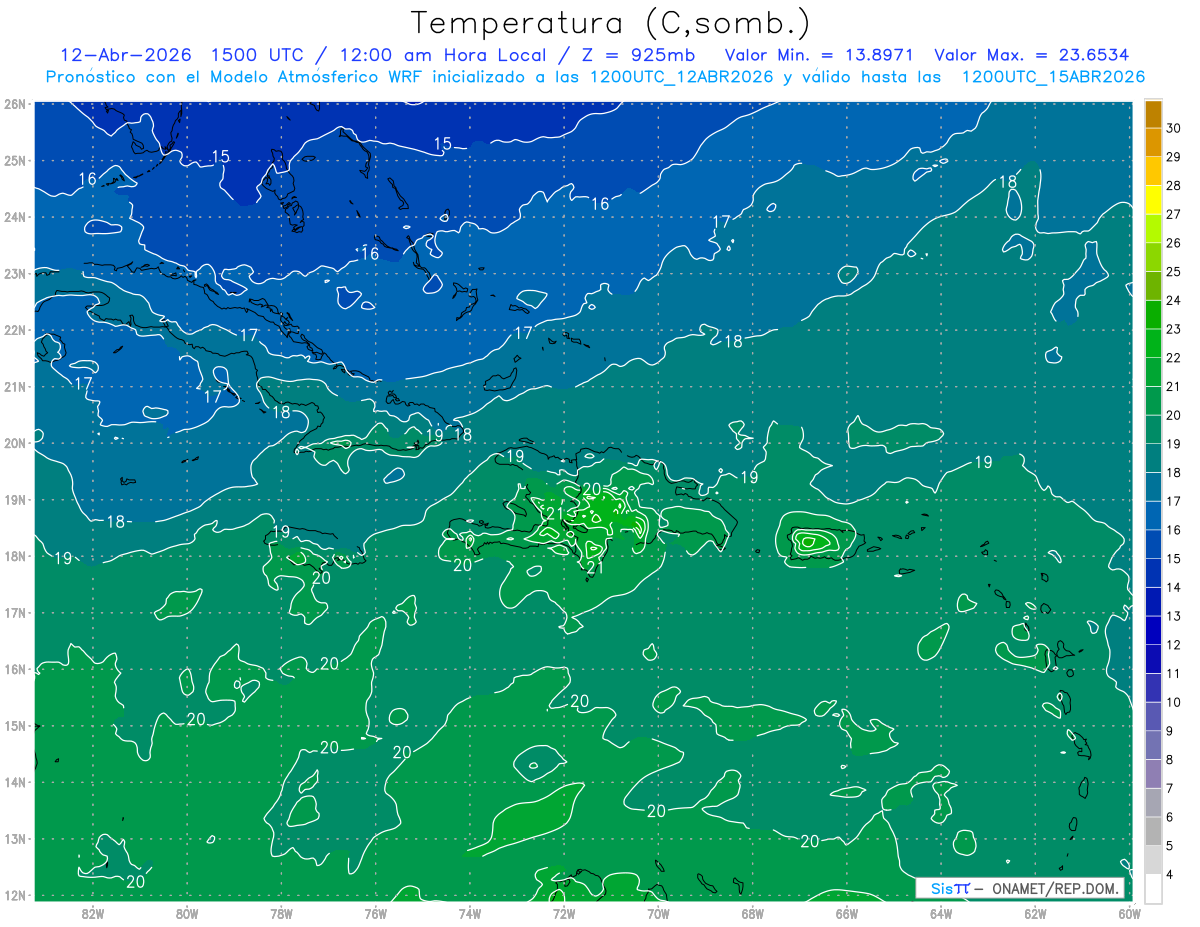This screenshot has height=927, width=1200.
Task: Pick the purple 7 degree legend swatch
Action: point(1153,773)
